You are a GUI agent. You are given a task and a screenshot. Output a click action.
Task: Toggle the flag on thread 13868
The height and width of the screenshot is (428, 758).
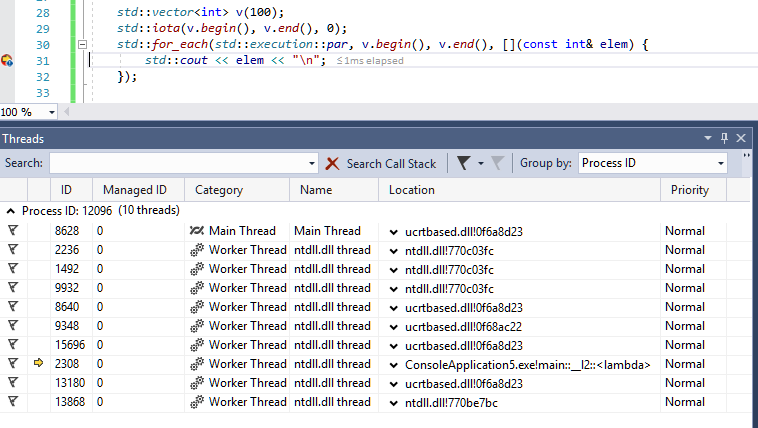pos(13,402)
